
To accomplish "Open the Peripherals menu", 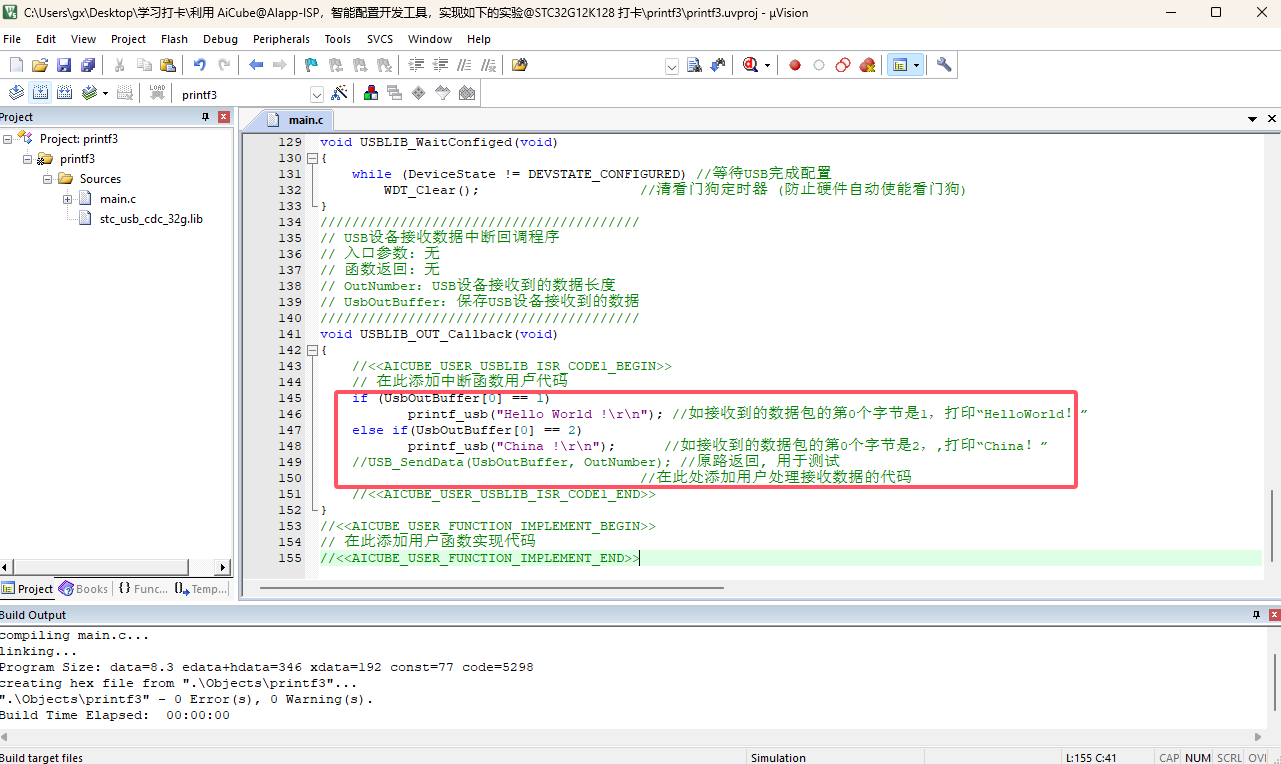I will click(x=281, y=39).
